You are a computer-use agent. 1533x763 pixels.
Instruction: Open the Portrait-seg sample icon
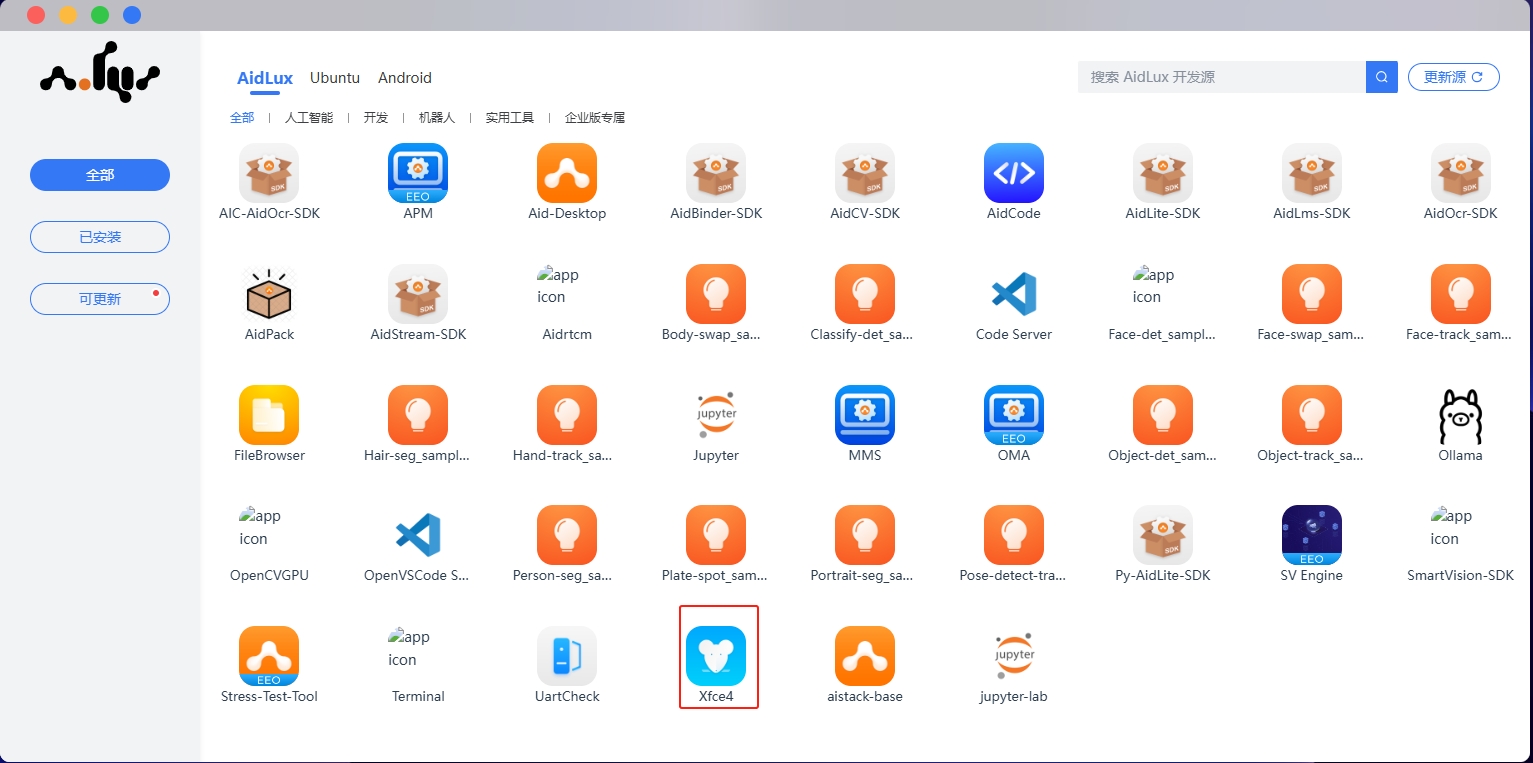click(865, 535)
